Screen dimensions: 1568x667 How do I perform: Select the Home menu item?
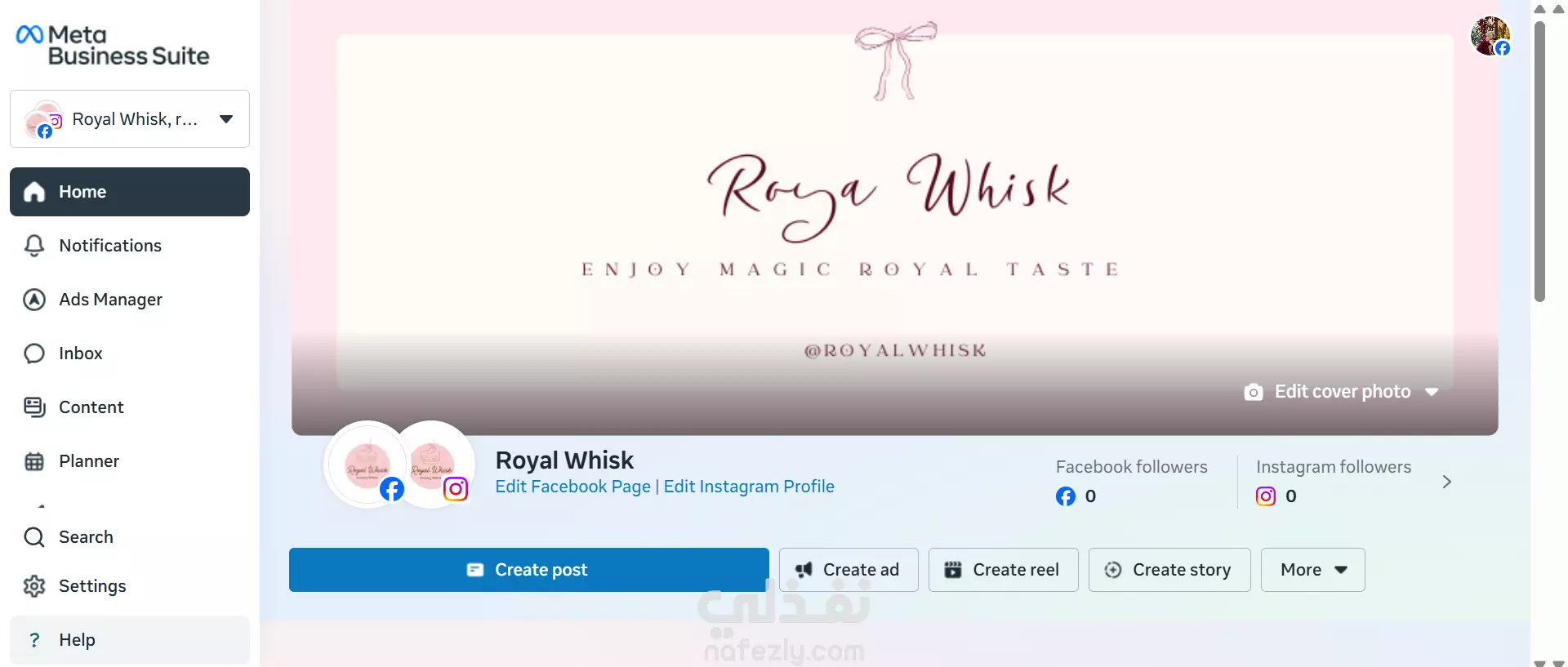pyautogui.click(x=130, y=192)
